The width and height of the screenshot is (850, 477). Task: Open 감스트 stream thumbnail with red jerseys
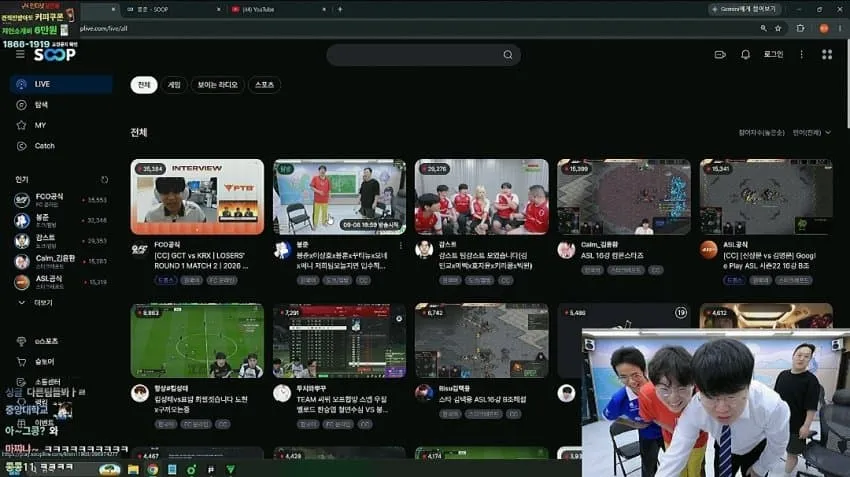pos(481,196)
